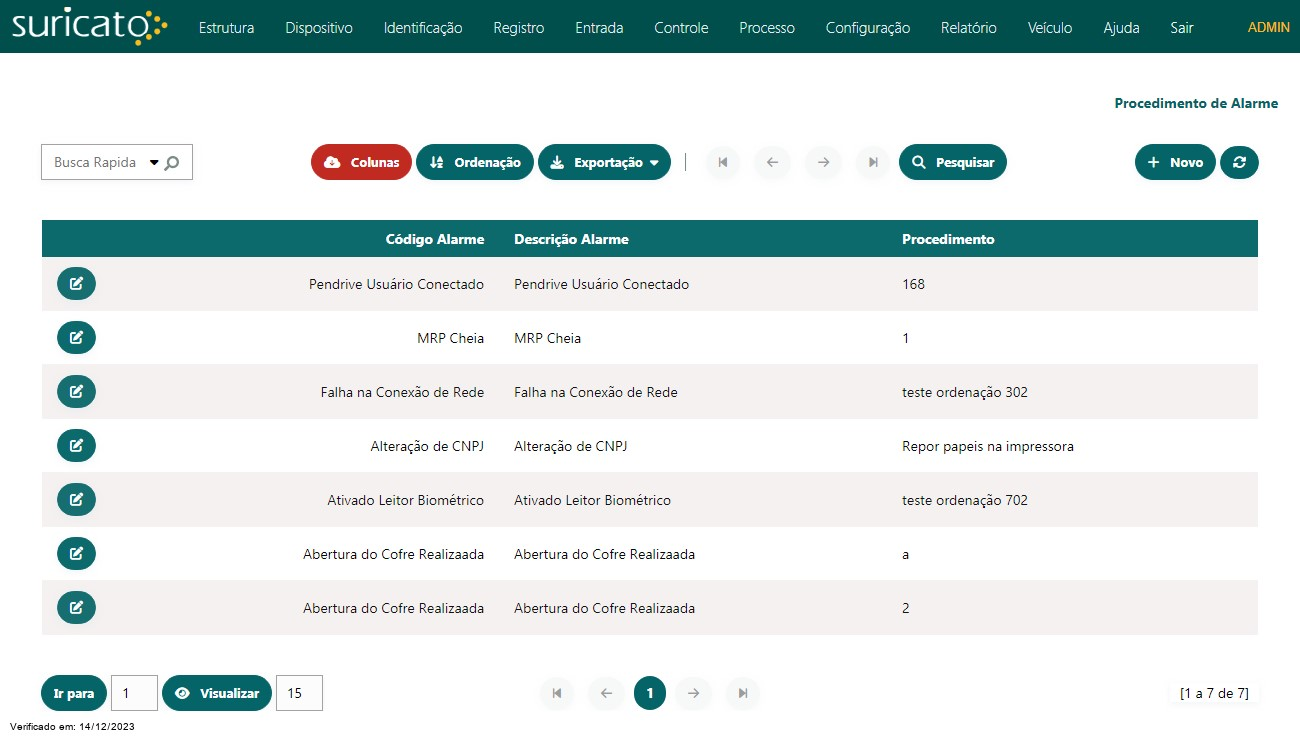Open the Configuração menu
The height and width of the screenshot is (741, 1300).
[868, 28]
